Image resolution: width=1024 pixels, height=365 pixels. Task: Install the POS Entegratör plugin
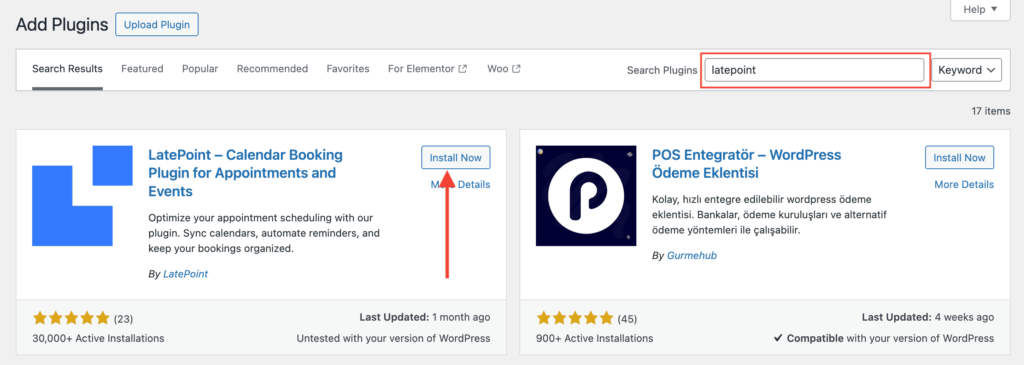click(959, 157)
